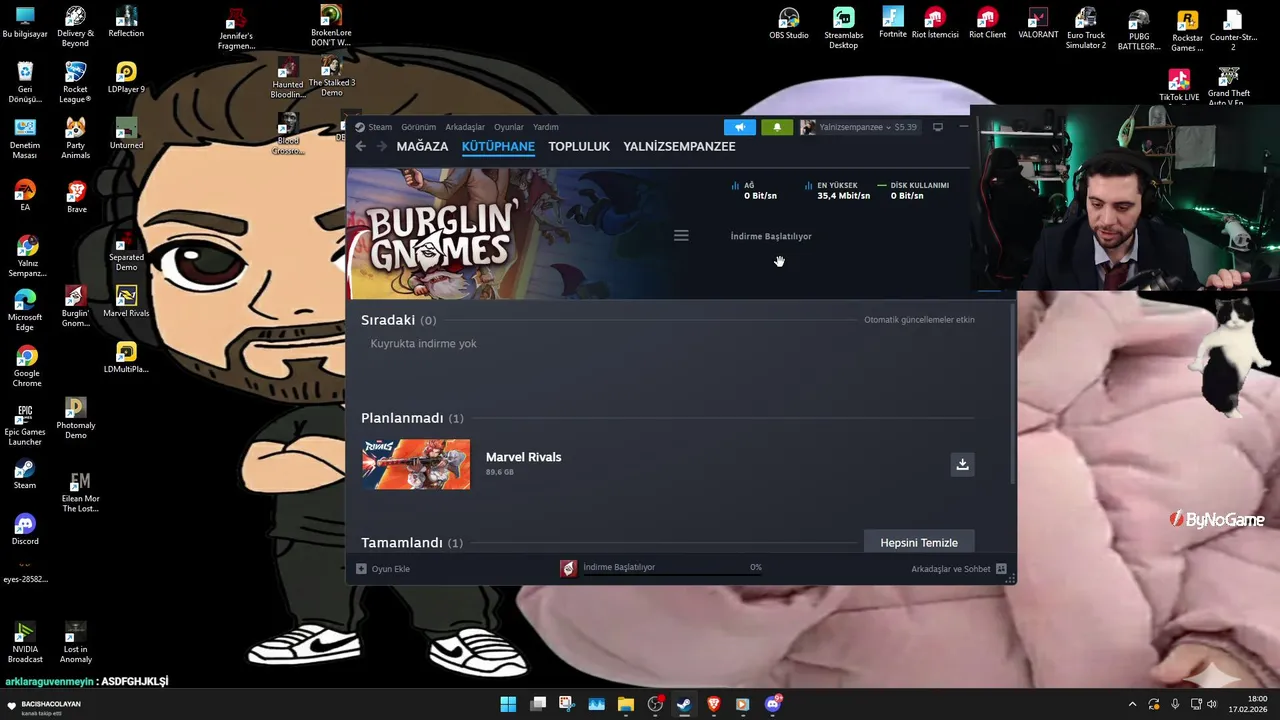
Task: Select Geri Dönüşüm recycle bin icon
Action: (x=25, y=83)
